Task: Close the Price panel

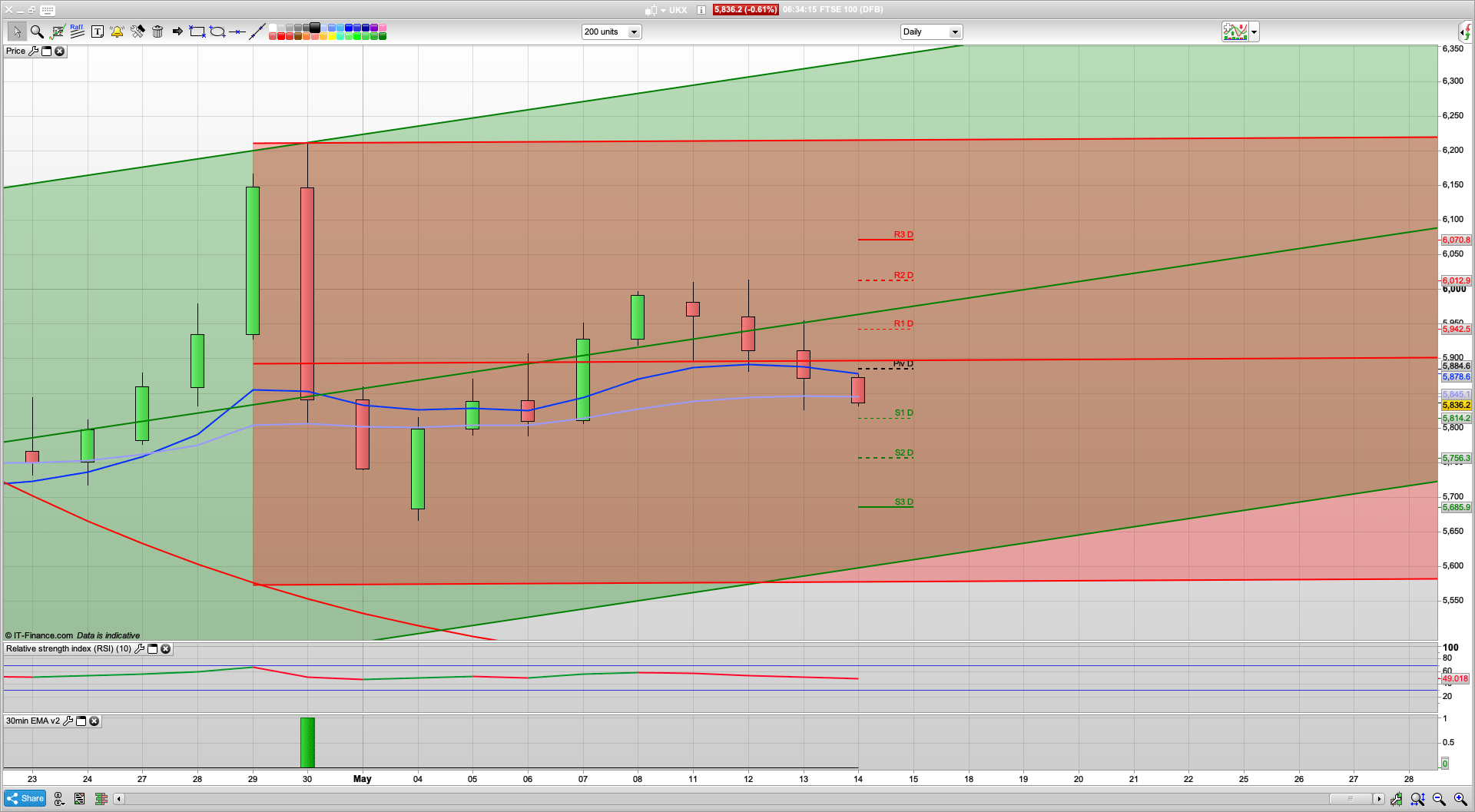Action: click(x=59, y=51)
